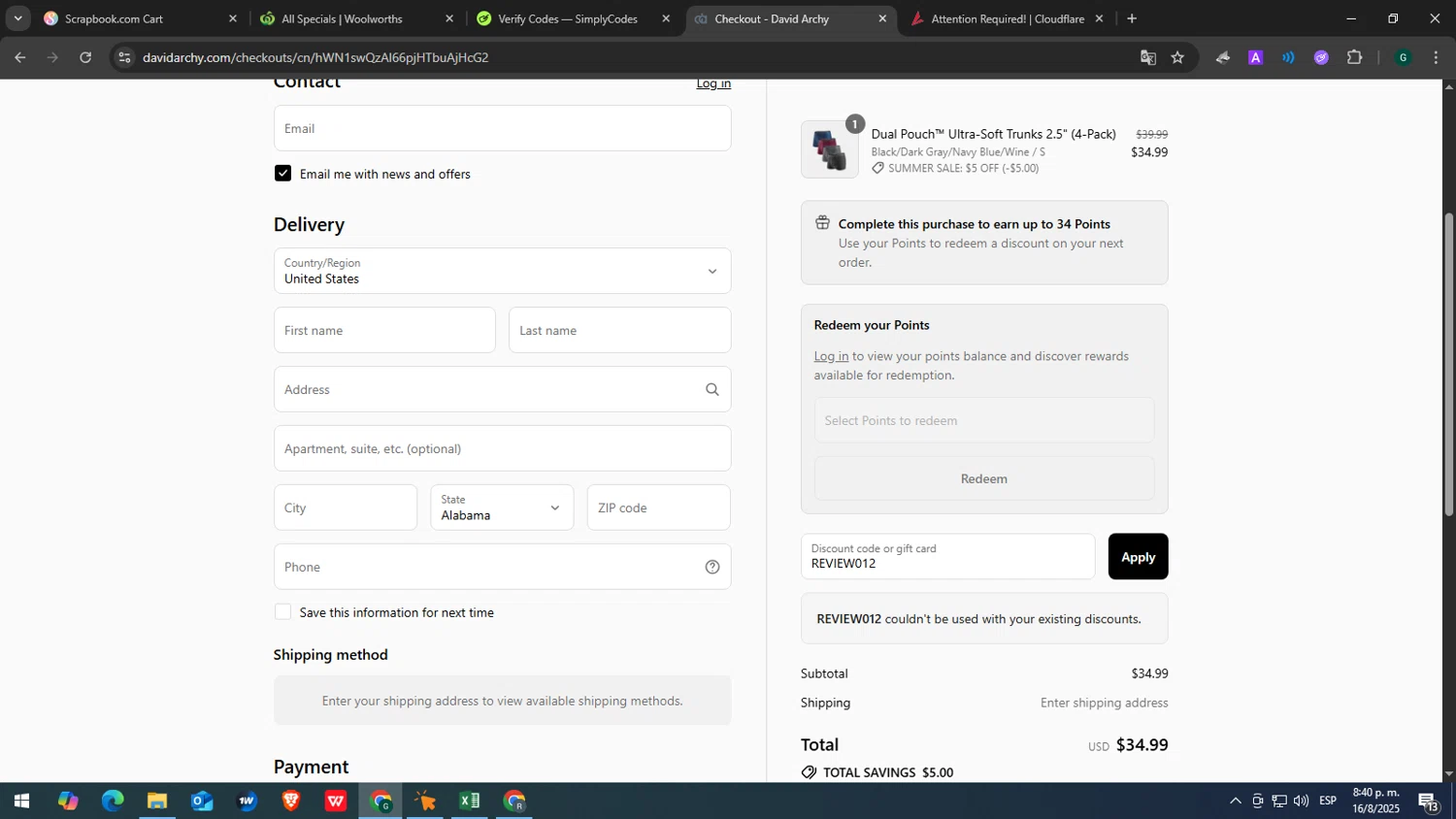This screenshot has width=1456, height=819.
Task: Open Excel from taskbar
Action: 470,801
